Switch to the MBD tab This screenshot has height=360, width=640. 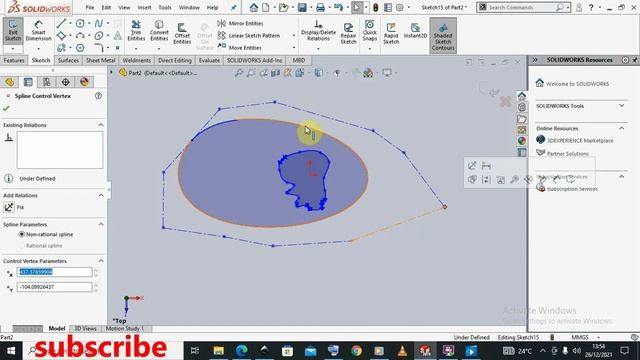(299, 60)
